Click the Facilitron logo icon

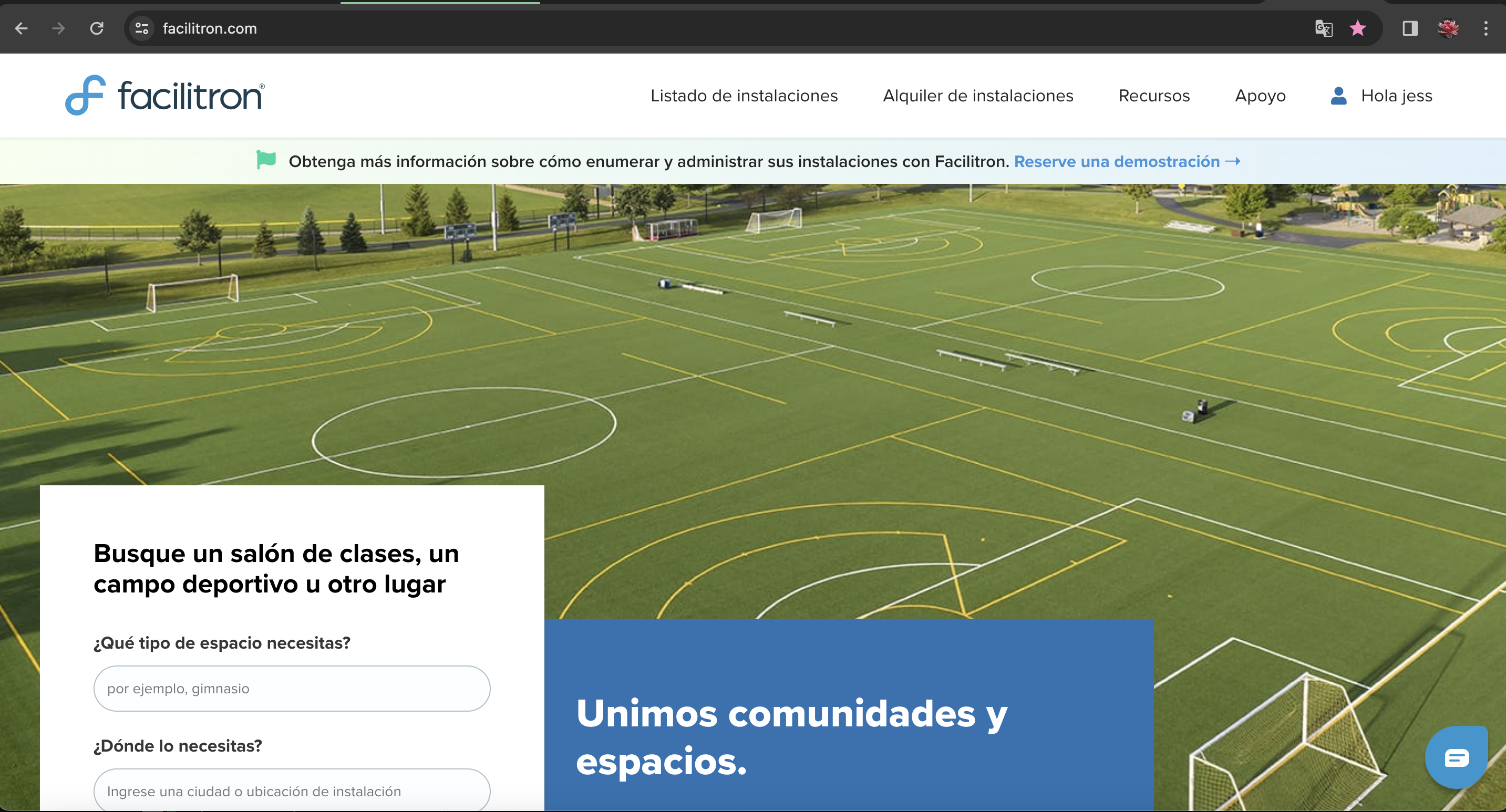click(x=85, y=95)
